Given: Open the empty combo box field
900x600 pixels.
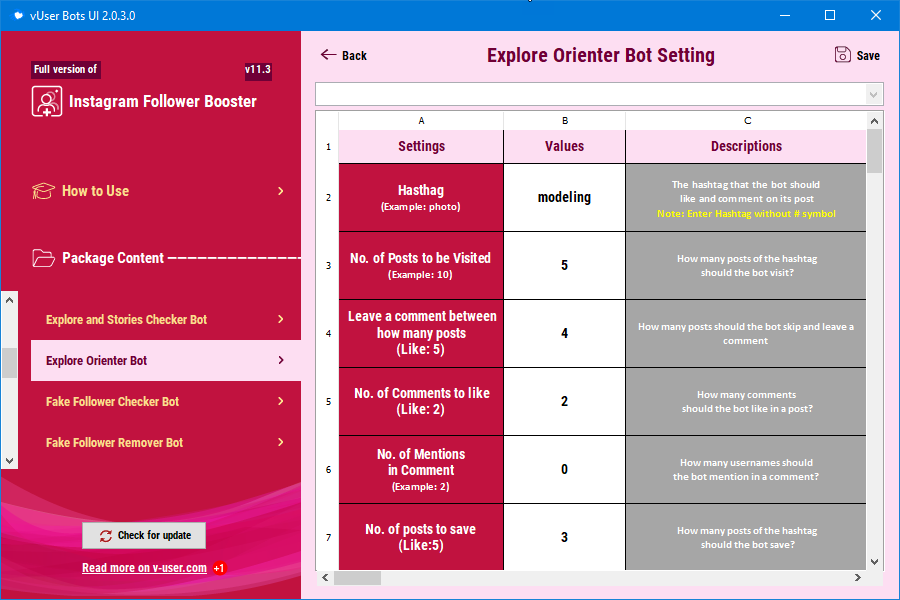Looking at the screenshot, I should 599,94.
